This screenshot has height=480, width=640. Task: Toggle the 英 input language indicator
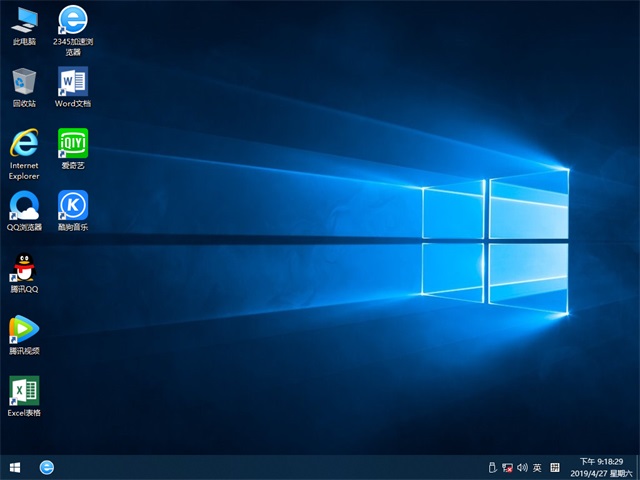click(x=537, y=467)
